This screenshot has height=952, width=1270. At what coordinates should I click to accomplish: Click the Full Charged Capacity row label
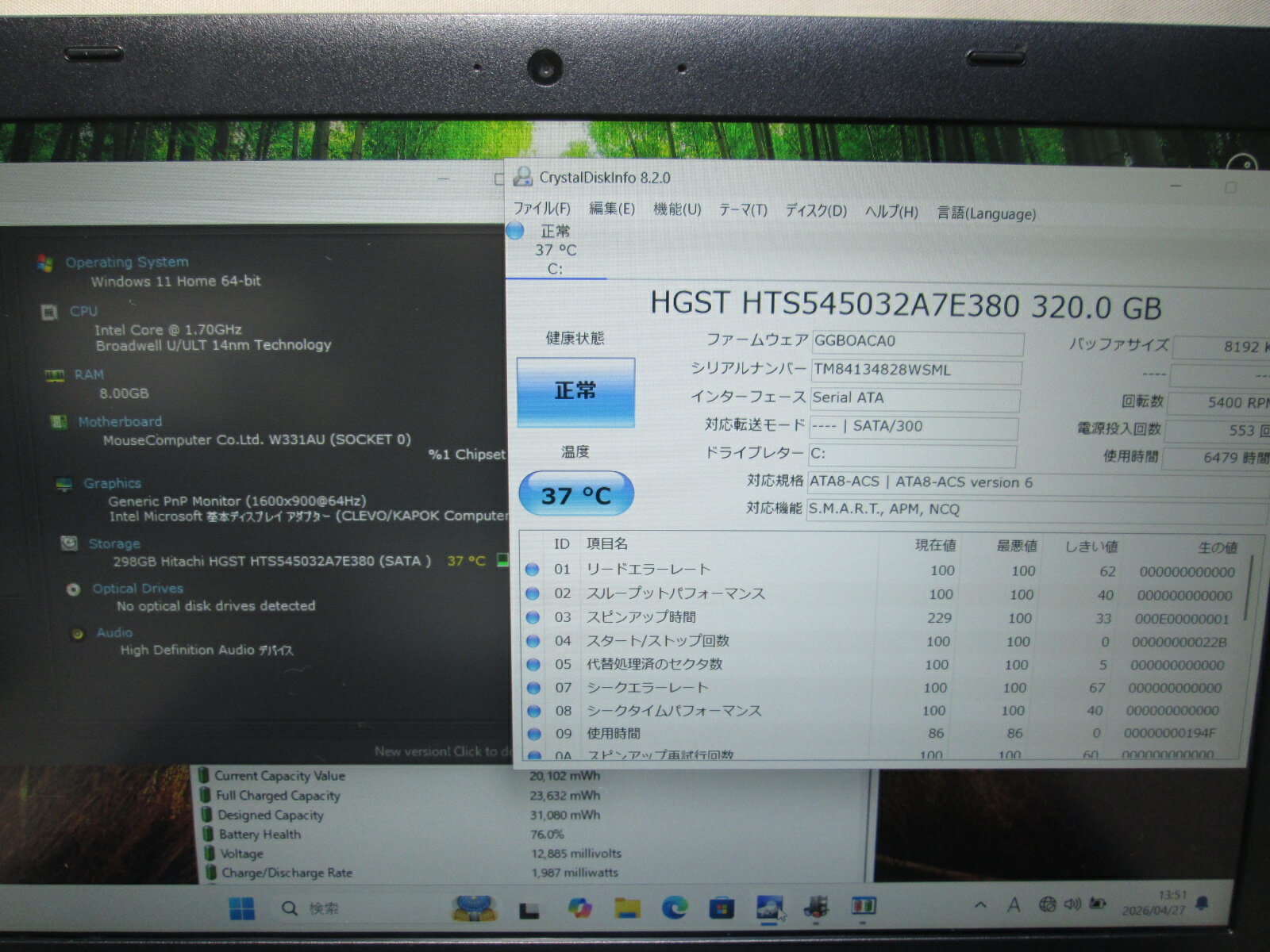tap(278, 795)
